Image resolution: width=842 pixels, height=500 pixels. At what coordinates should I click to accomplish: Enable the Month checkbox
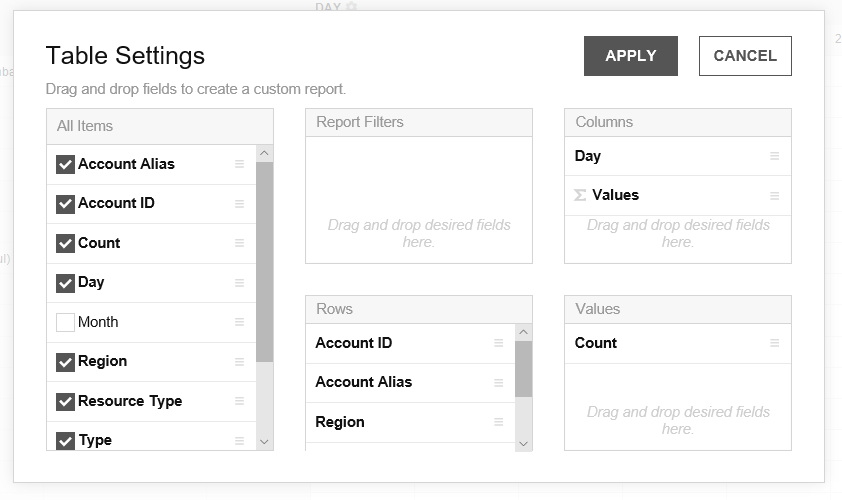[66, 322]
